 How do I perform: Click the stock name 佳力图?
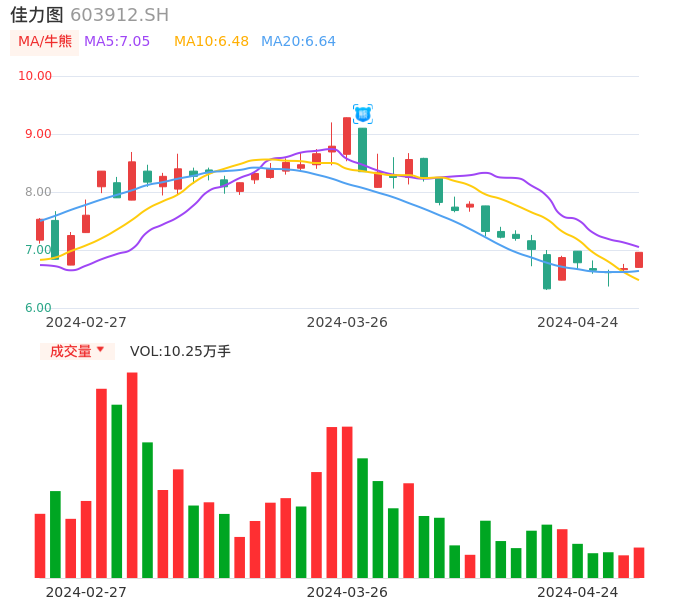[x=37, y=15]
